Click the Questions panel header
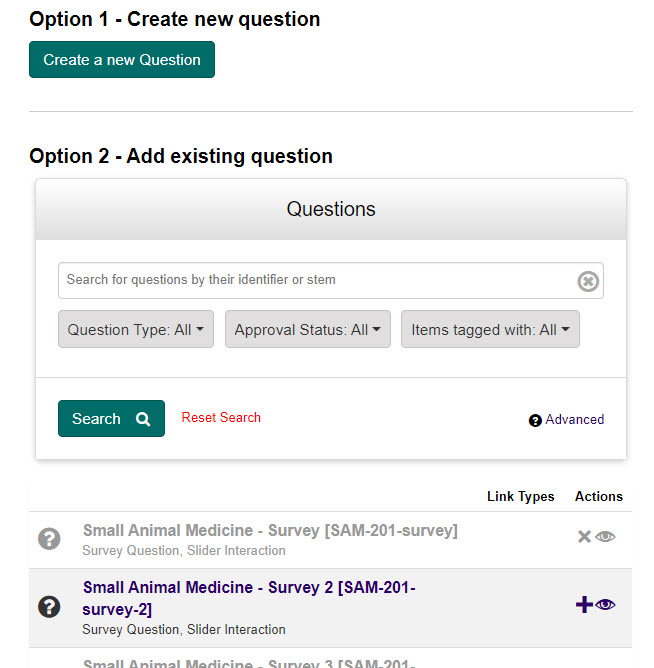Image resolution: width=654 pixels, height=668 pixels. pyautogui.click(x=331, y=209)
